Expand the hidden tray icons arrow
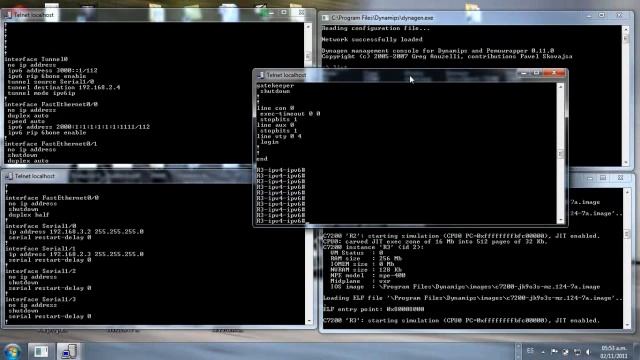Screen dimensions: 640x360 pyautogui.click(x=543, y=351)
